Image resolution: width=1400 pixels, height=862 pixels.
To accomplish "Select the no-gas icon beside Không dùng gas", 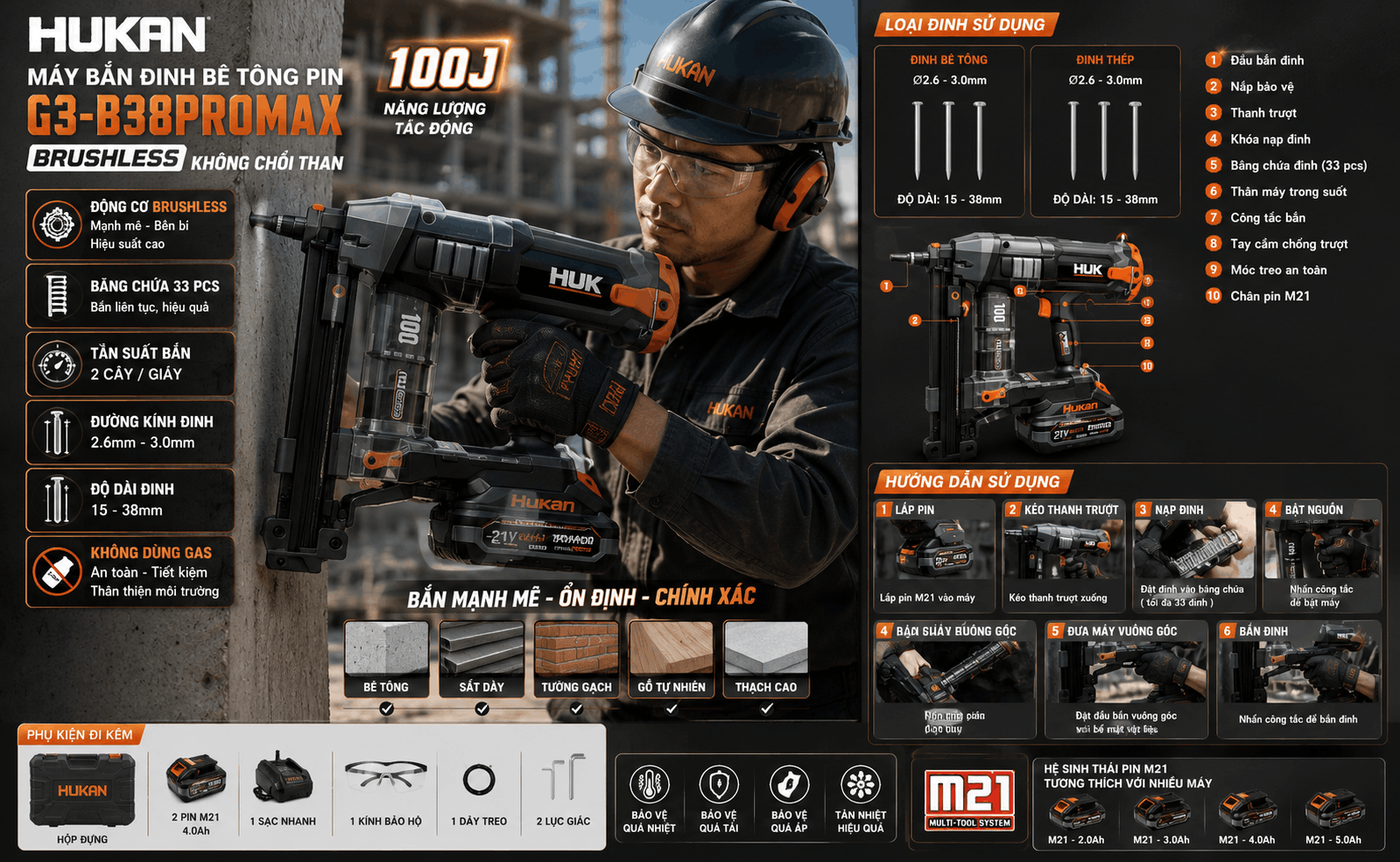I will 57,571.
